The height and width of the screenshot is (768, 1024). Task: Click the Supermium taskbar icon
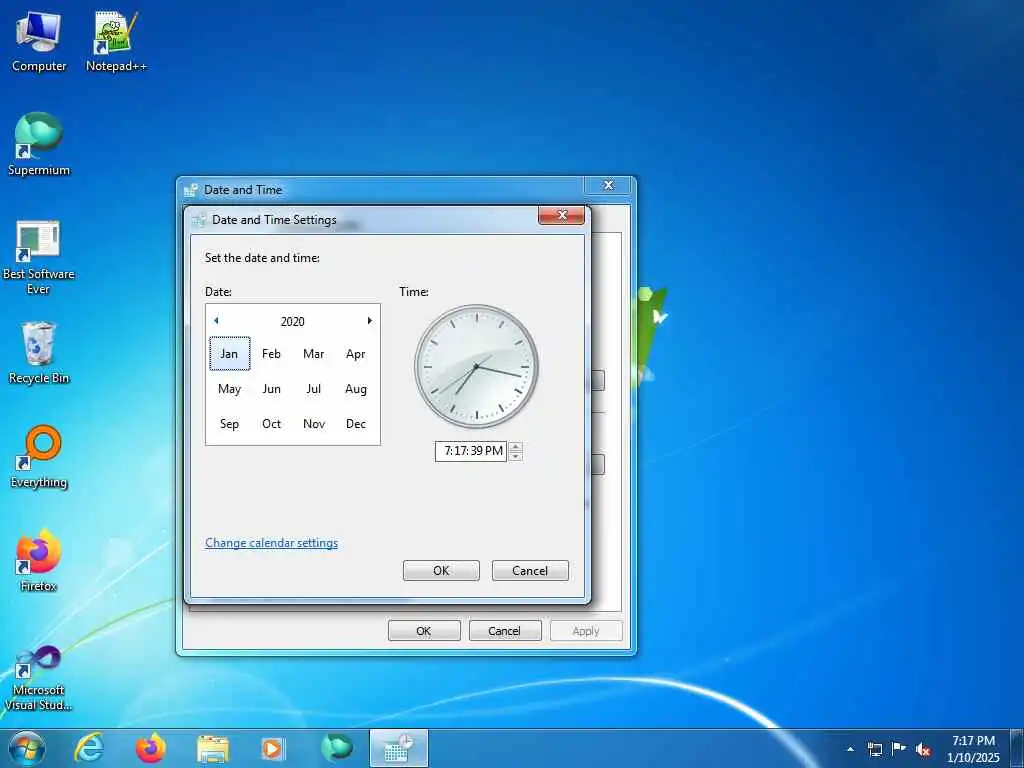(336, 748)
